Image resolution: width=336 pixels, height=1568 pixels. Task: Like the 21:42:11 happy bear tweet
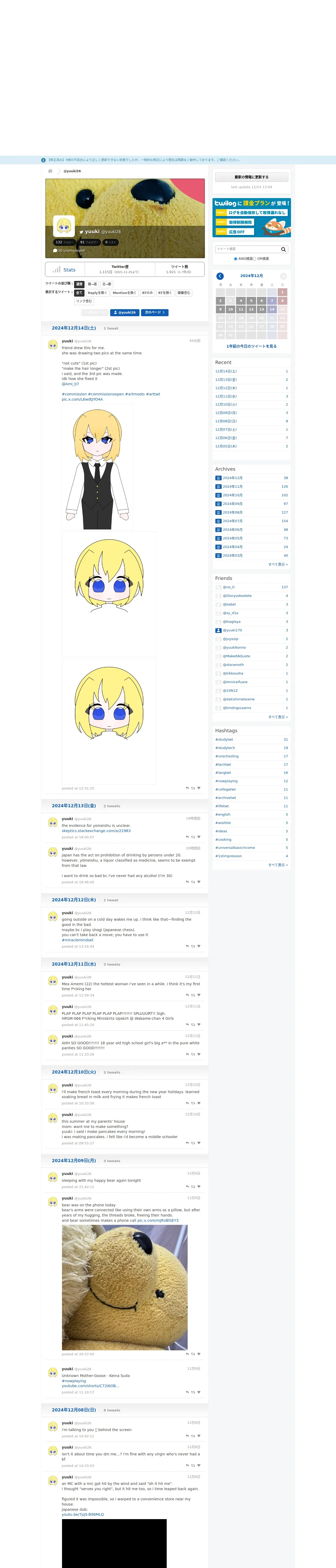click(x=199, y=1186)
